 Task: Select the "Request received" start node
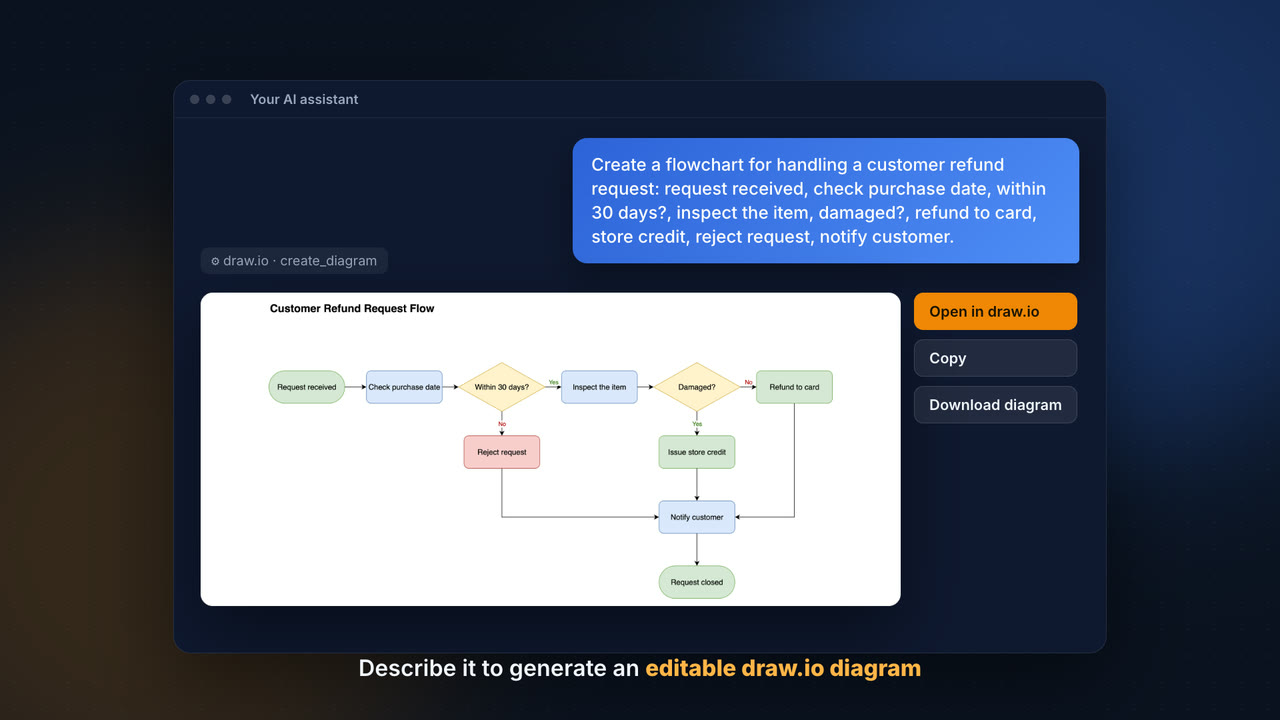tap(307, 387)
